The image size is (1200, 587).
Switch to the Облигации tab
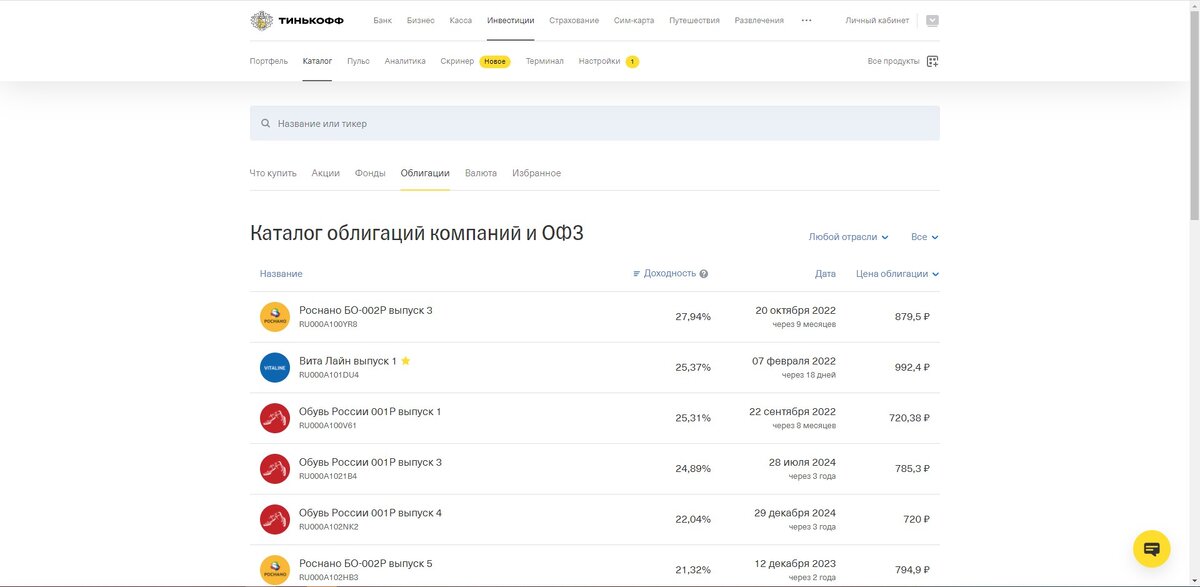(425, 173)
